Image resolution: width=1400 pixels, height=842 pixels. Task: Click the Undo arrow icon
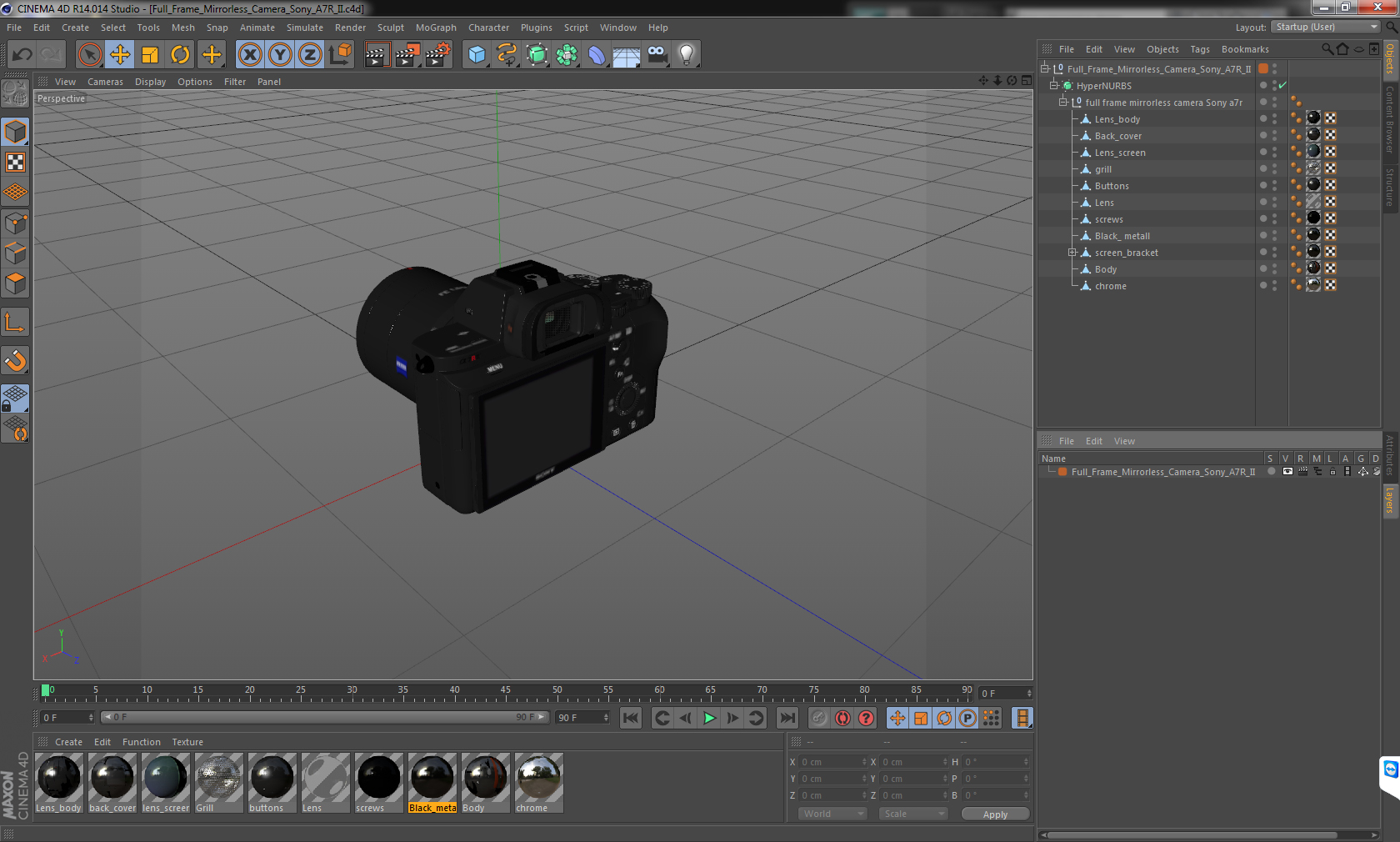pyautogui.click(x=22, y=55)
